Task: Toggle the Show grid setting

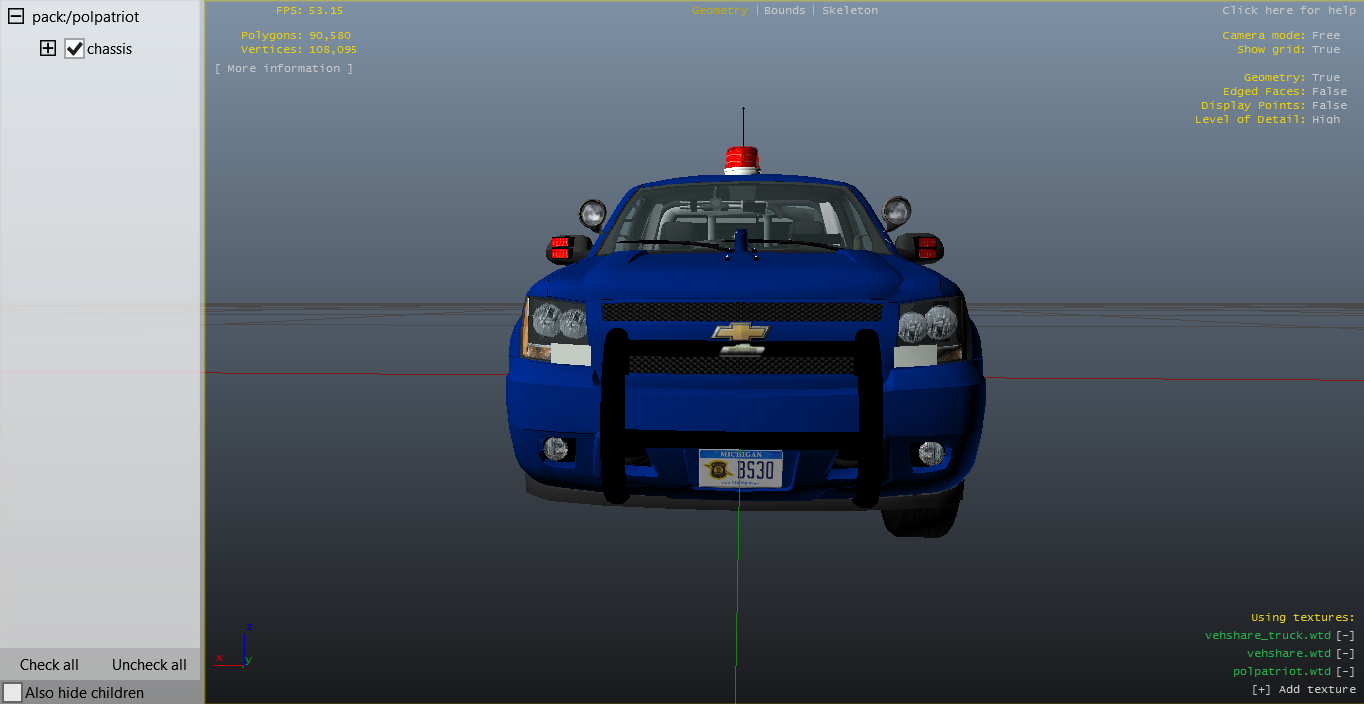Action: [x=1326, y=49]
